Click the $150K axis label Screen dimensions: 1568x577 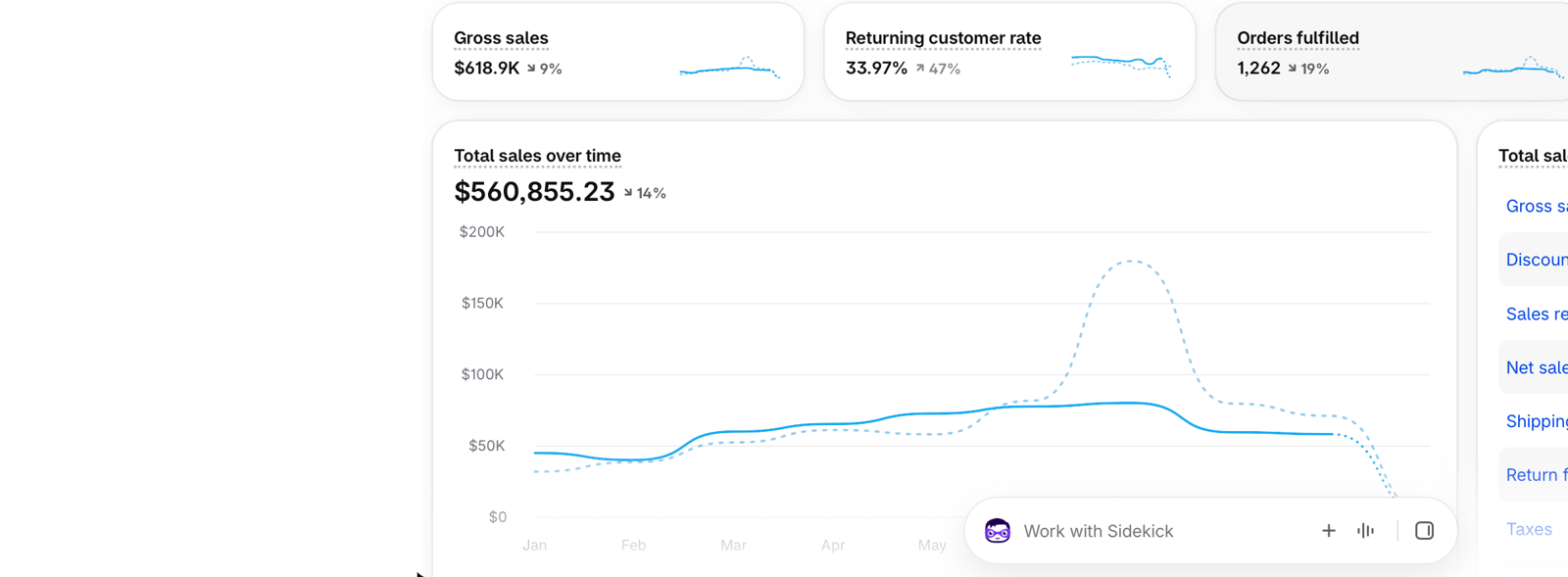(x=482, y=304)
